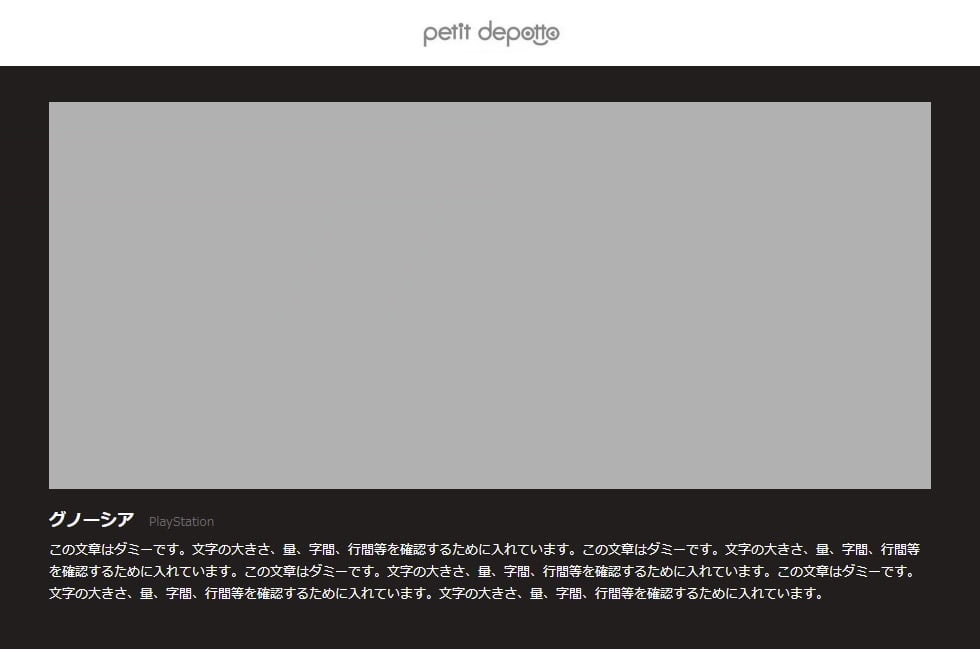Image resolution: width=980 pixels, height=649 pixels.
Task: Click the letter "p" starting the logo
Action: coord(429,36)
